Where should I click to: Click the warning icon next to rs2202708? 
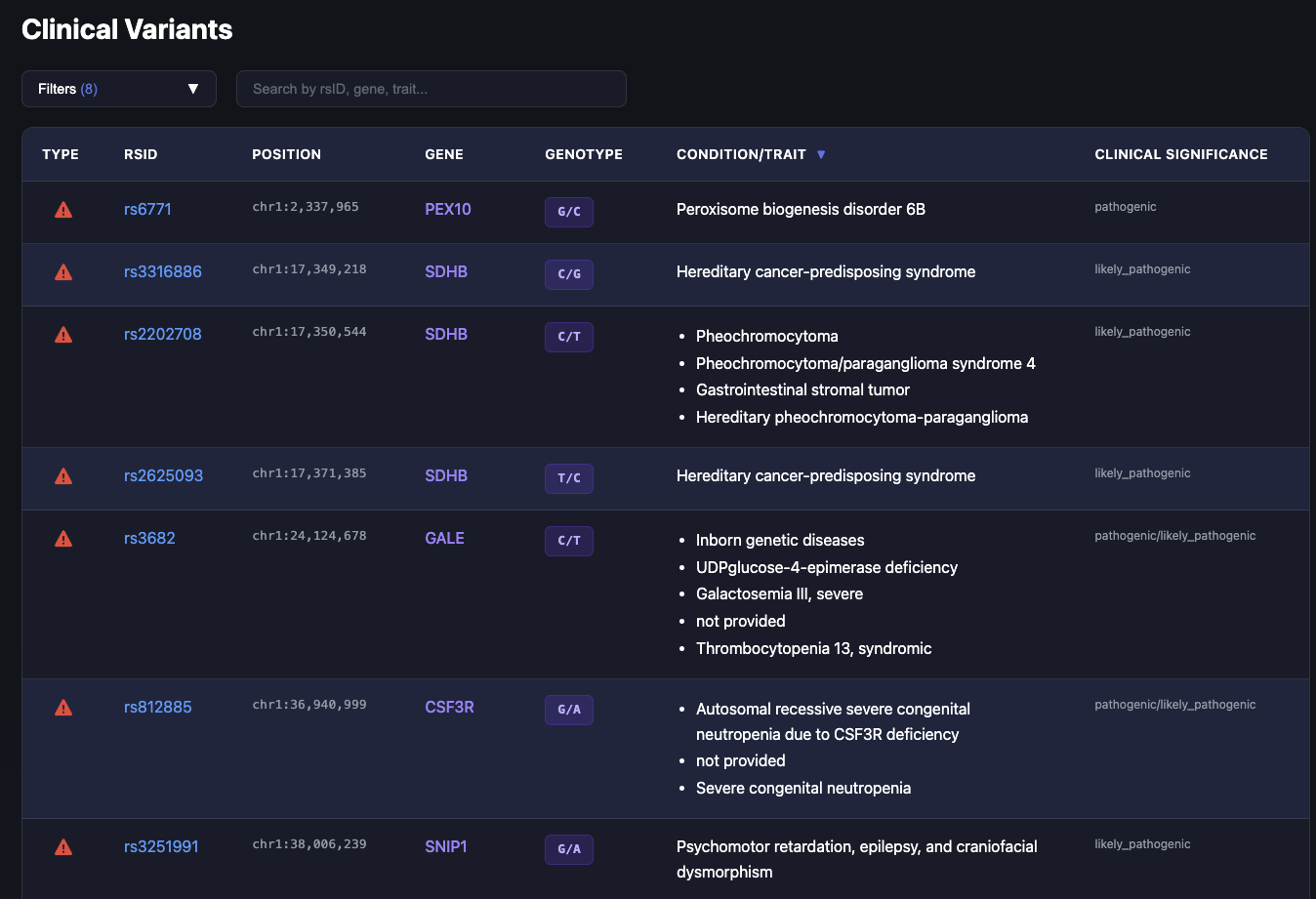coord(62,334)
